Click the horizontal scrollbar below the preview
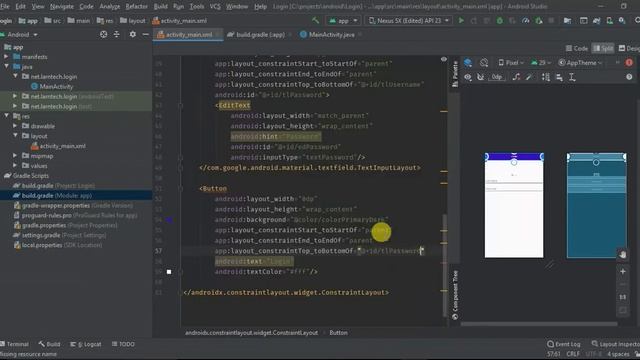640x360 pixels. tap(539, 324)
